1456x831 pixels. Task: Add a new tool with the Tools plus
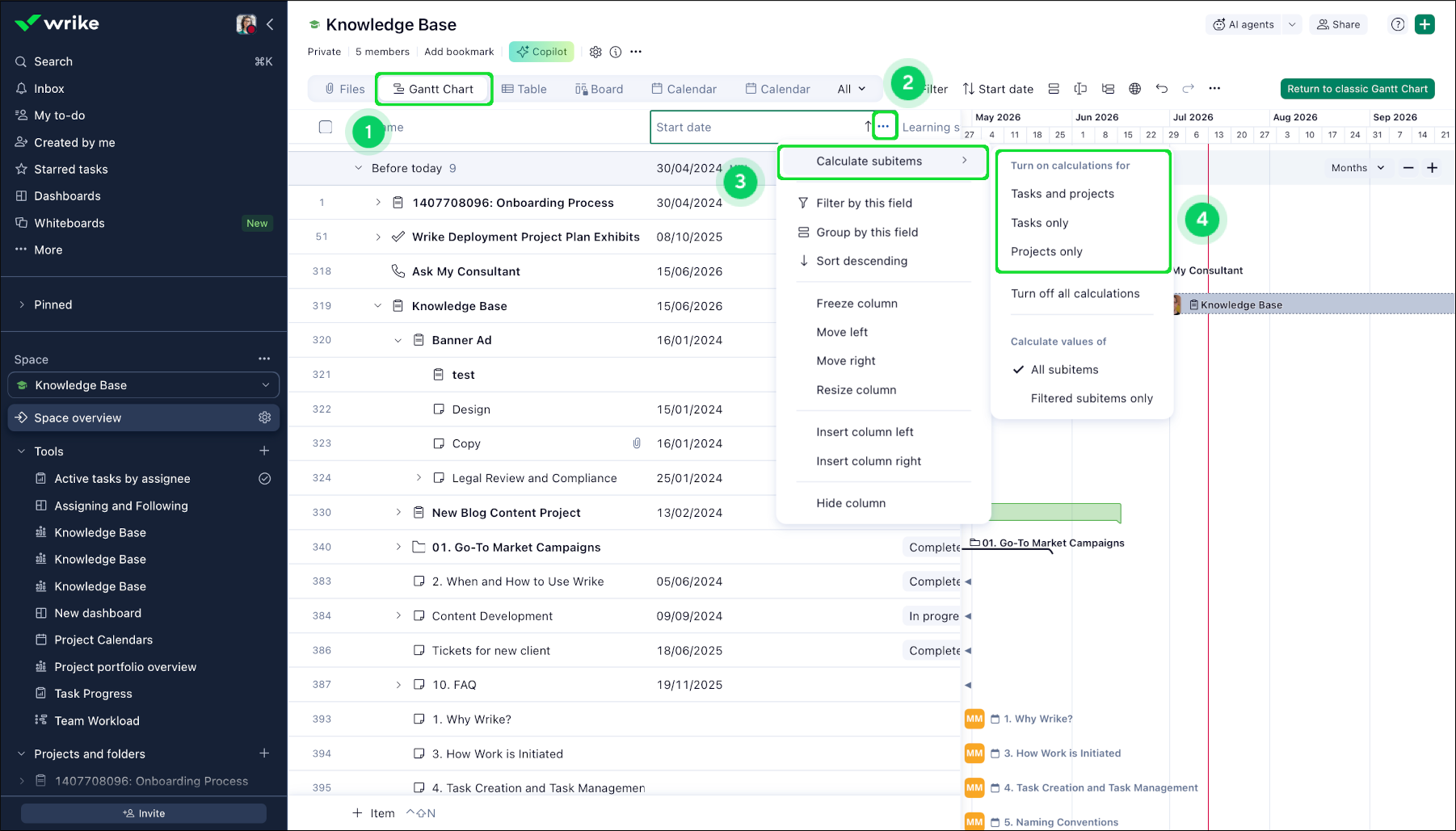tap(264, 451)
